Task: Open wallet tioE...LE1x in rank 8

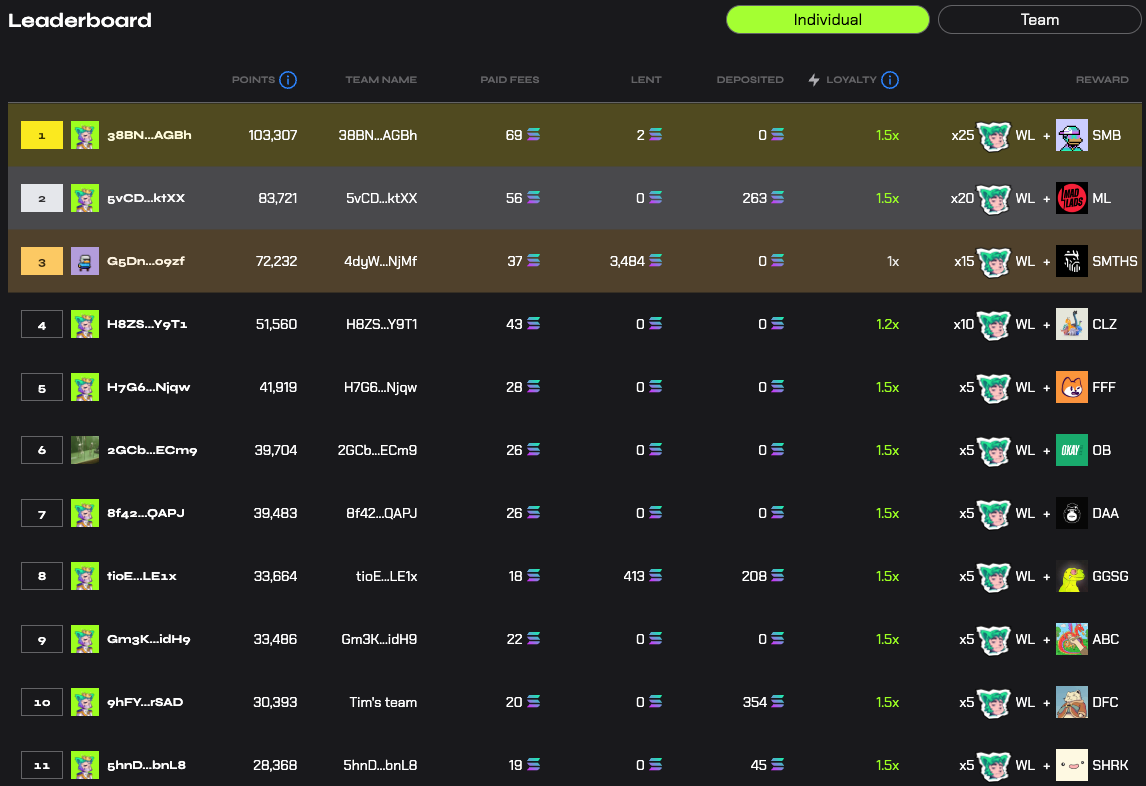Action: point(142,576)
